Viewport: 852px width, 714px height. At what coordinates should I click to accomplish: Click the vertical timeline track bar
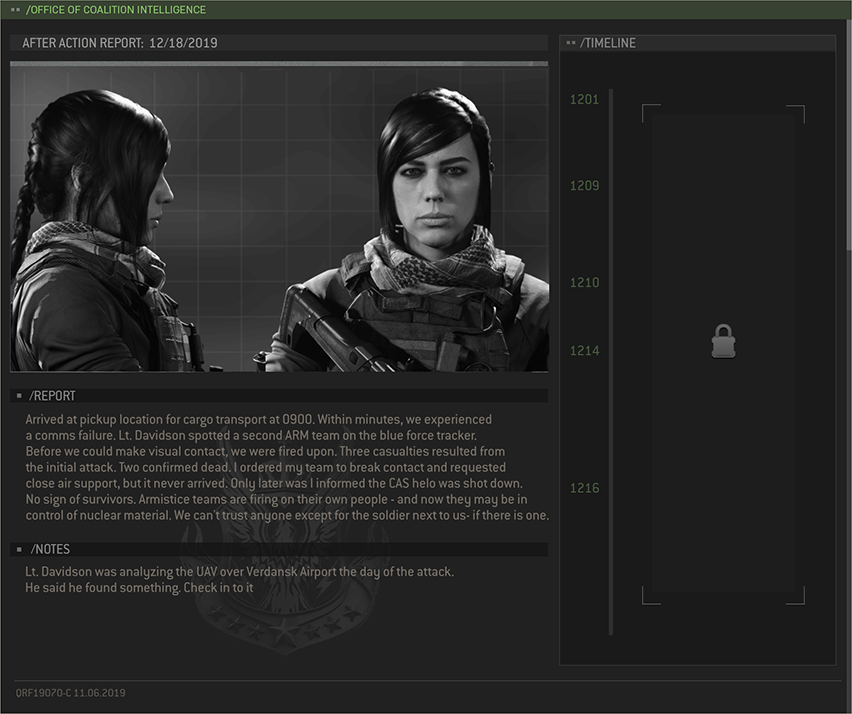coord(611,361)
